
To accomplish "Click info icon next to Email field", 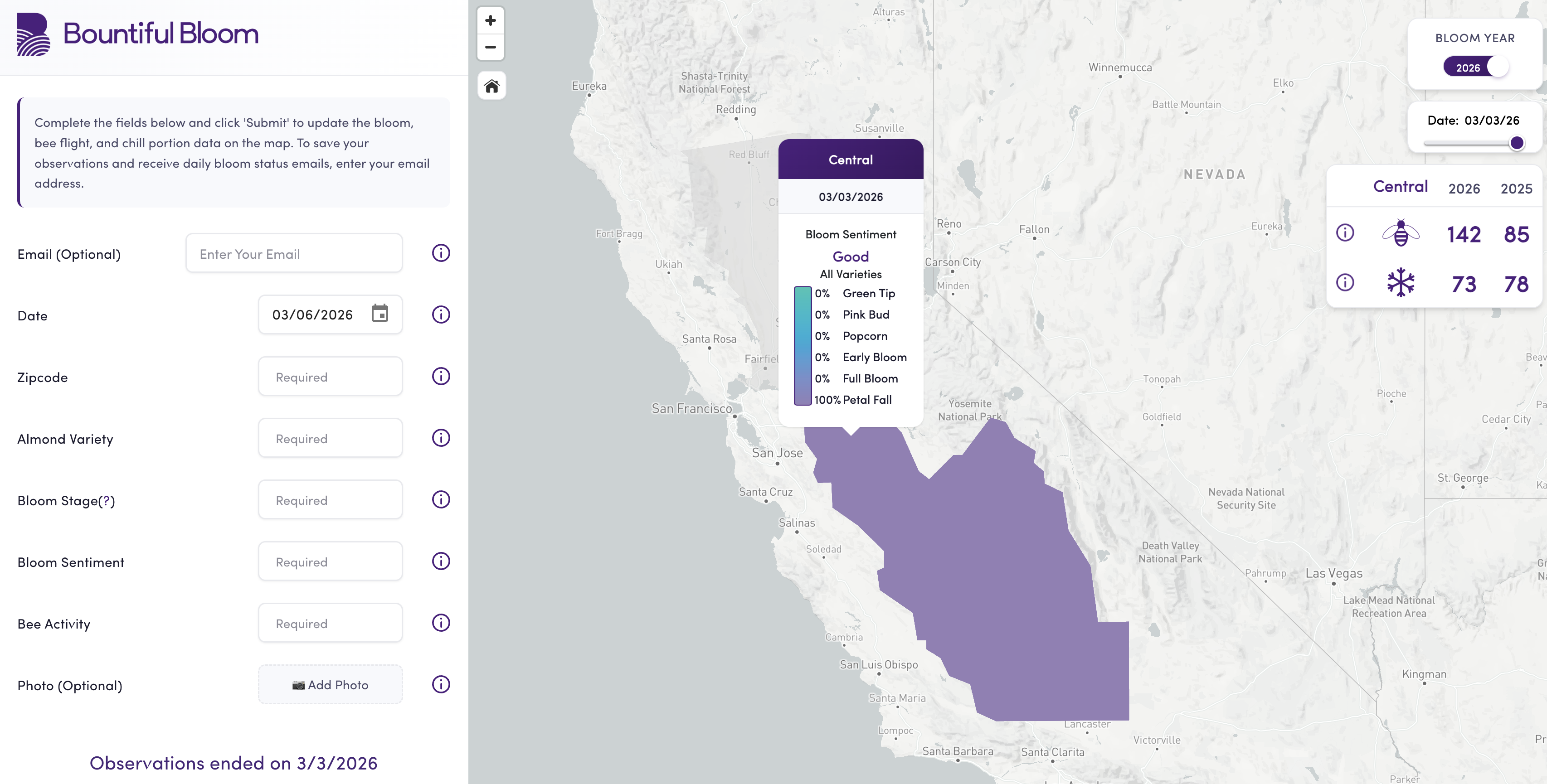I will tap(441, 253).
